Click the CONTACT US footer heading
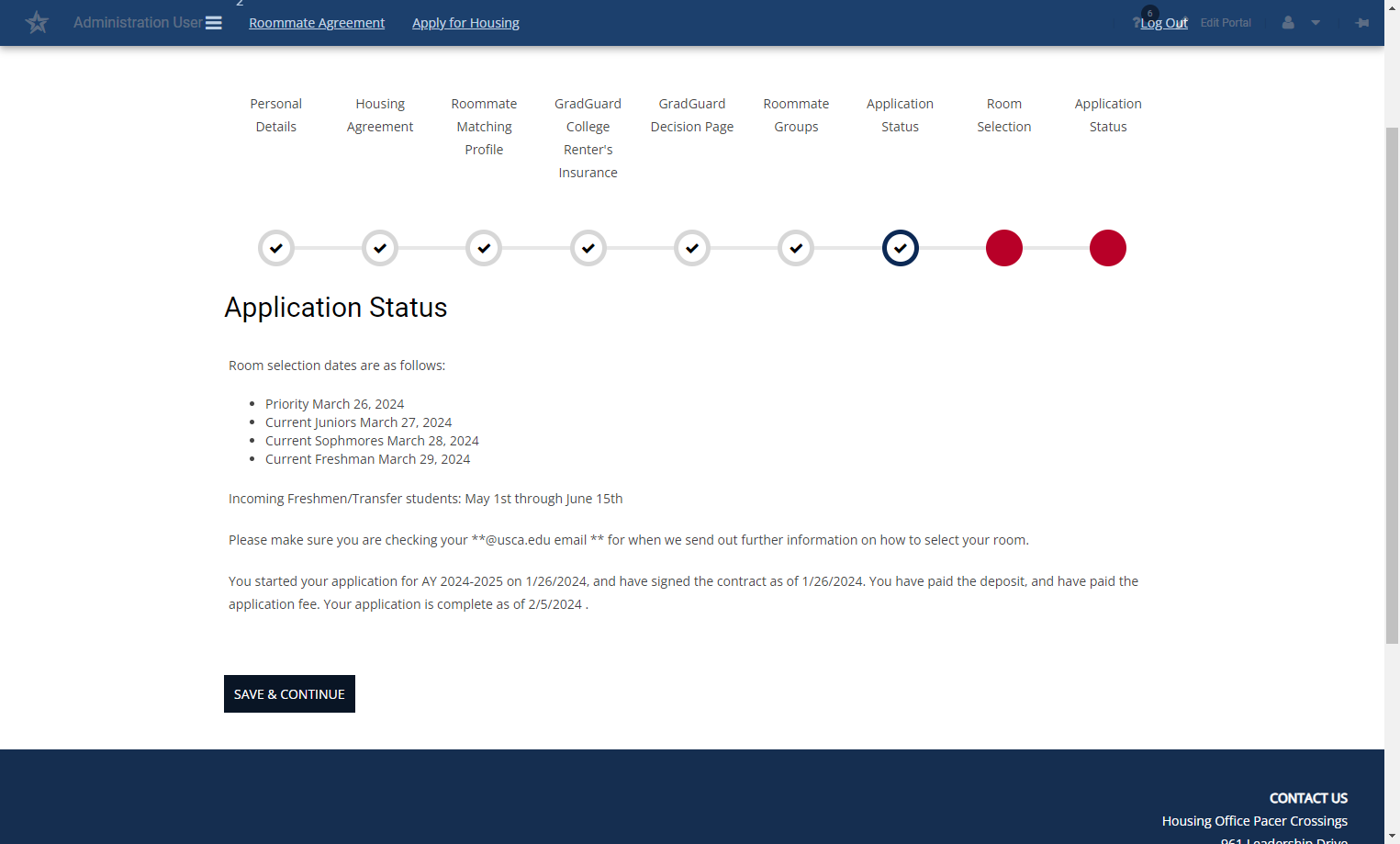This screenshot has width=1400, height=844. click(1308, 798)
